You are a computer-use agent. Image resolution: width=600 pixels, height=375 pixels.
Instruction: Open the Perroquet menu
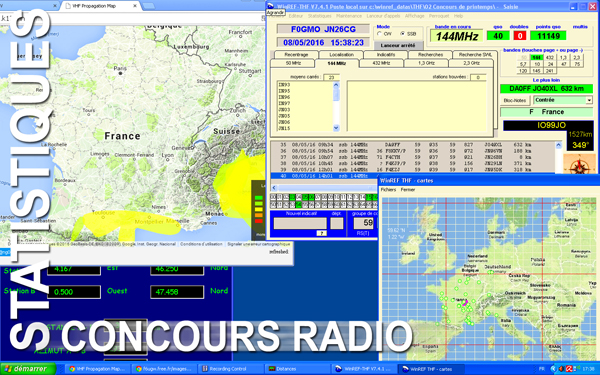[x=439, y=16]
